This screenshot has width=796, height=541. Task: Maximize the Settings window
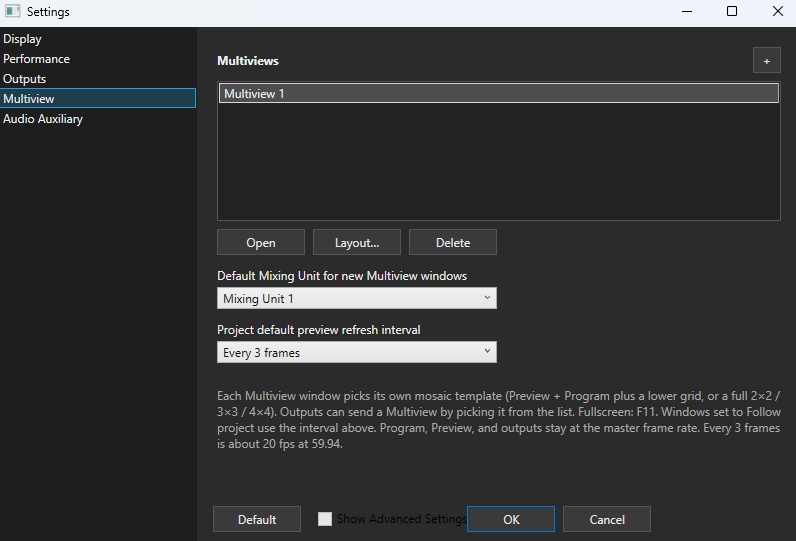tap(732, 11)
